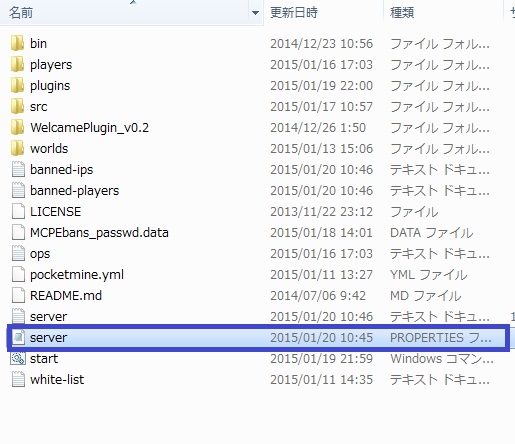Click the start Windows command file icon
515x444 pixels.
tap(18, 358)
